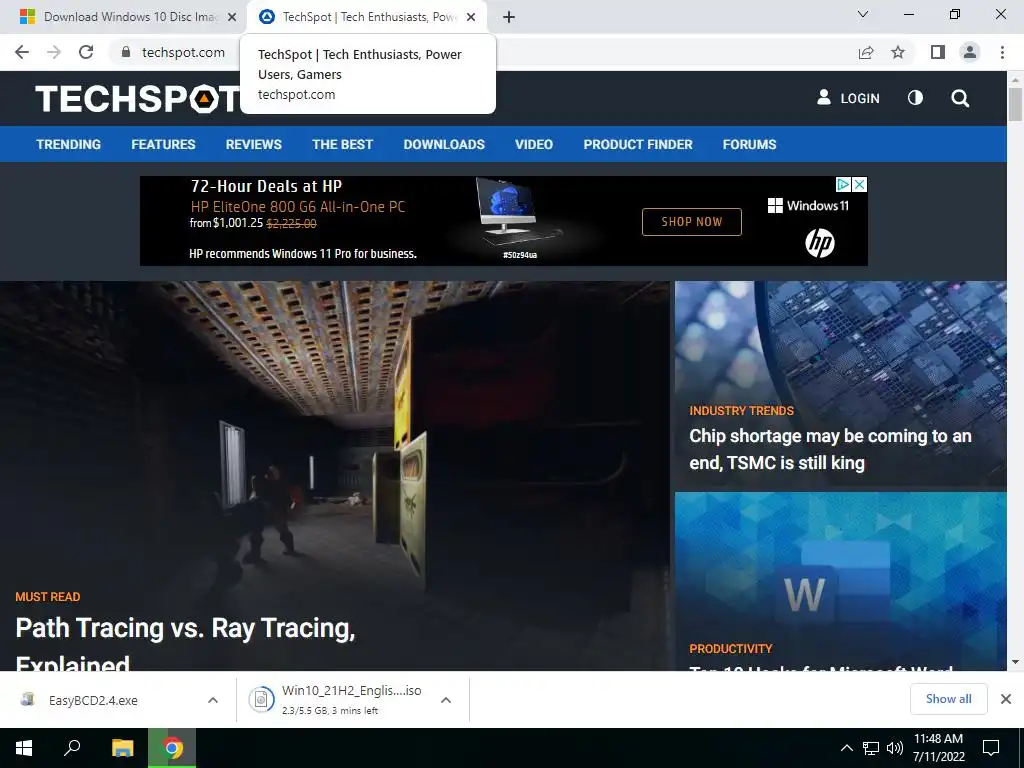Open site search magnifier icon
The image size is (1024, 768).
click(x=960, y=99)
